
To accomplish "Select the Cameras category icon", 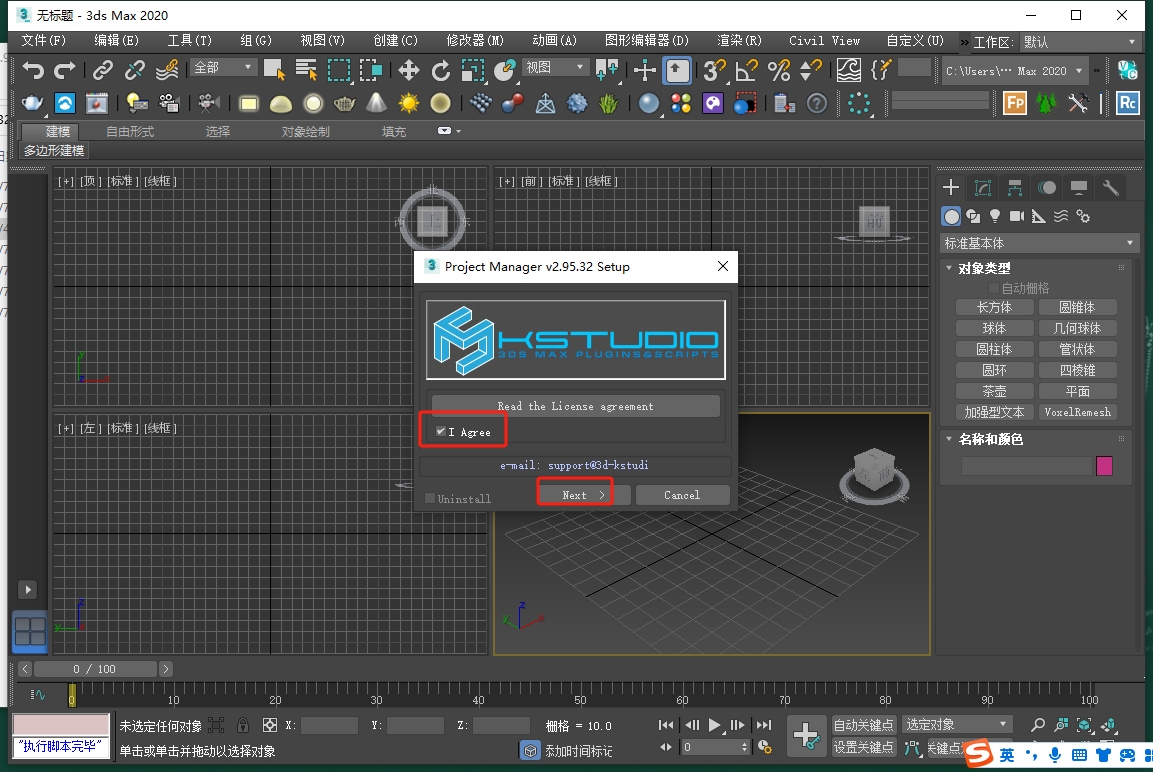I will point(1017,216).
